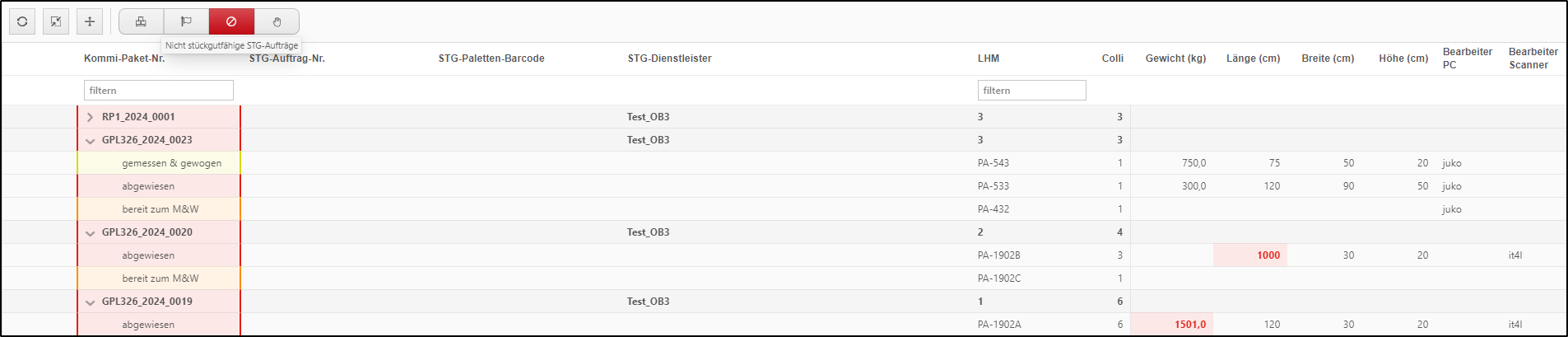Image resolution: width=1568 pixels, height=337 pixels.
Task: Toggle the red prohibited filter button
Action: [x=231, y=21]
